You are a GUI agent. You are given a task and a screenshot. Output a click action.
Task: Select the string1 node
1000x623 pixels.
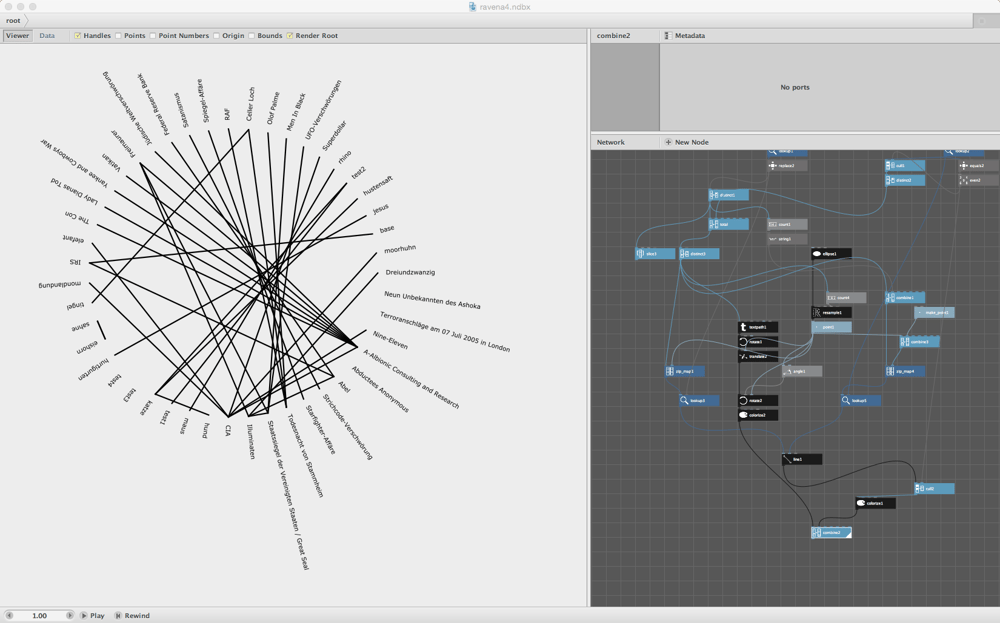pyautogui.click(x=787, y=239)
